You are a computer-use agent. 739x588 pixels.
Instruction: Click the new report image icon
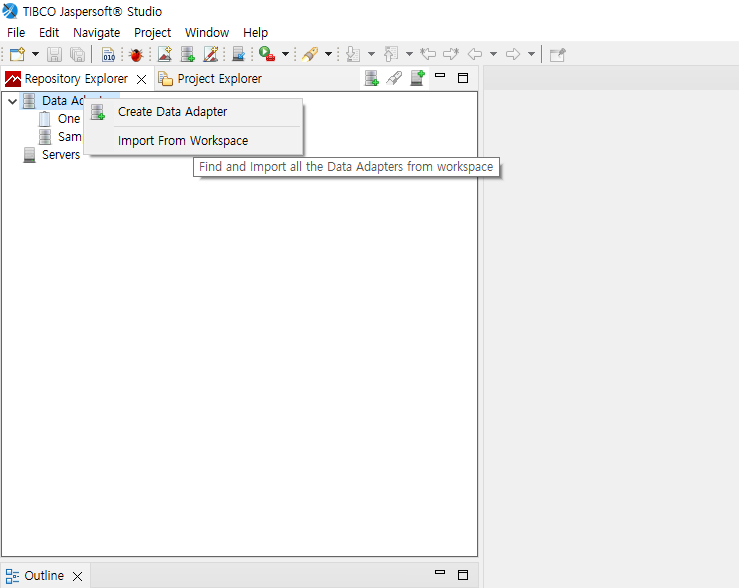(x=164, y=54)
